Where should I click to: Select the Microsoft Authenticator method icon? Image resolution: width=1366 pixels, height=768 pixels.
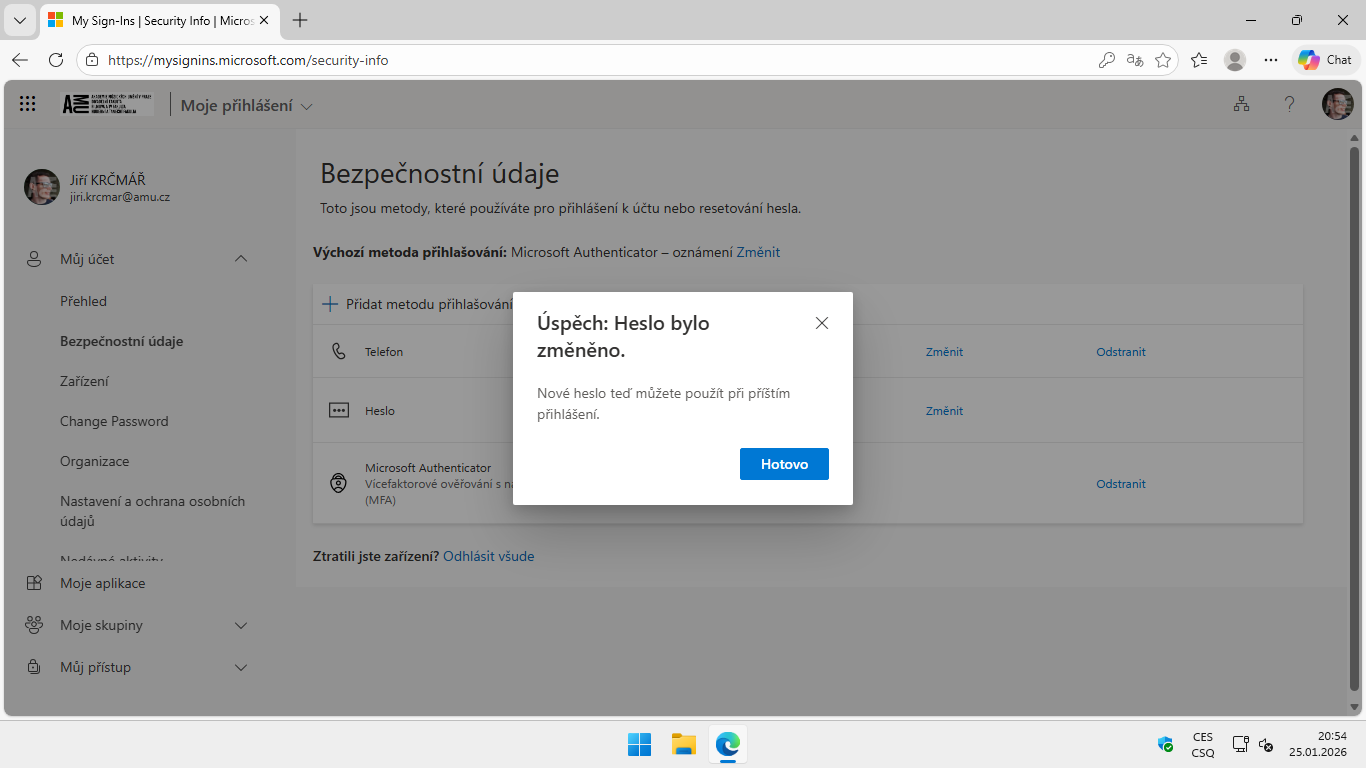tap(336, 483)
